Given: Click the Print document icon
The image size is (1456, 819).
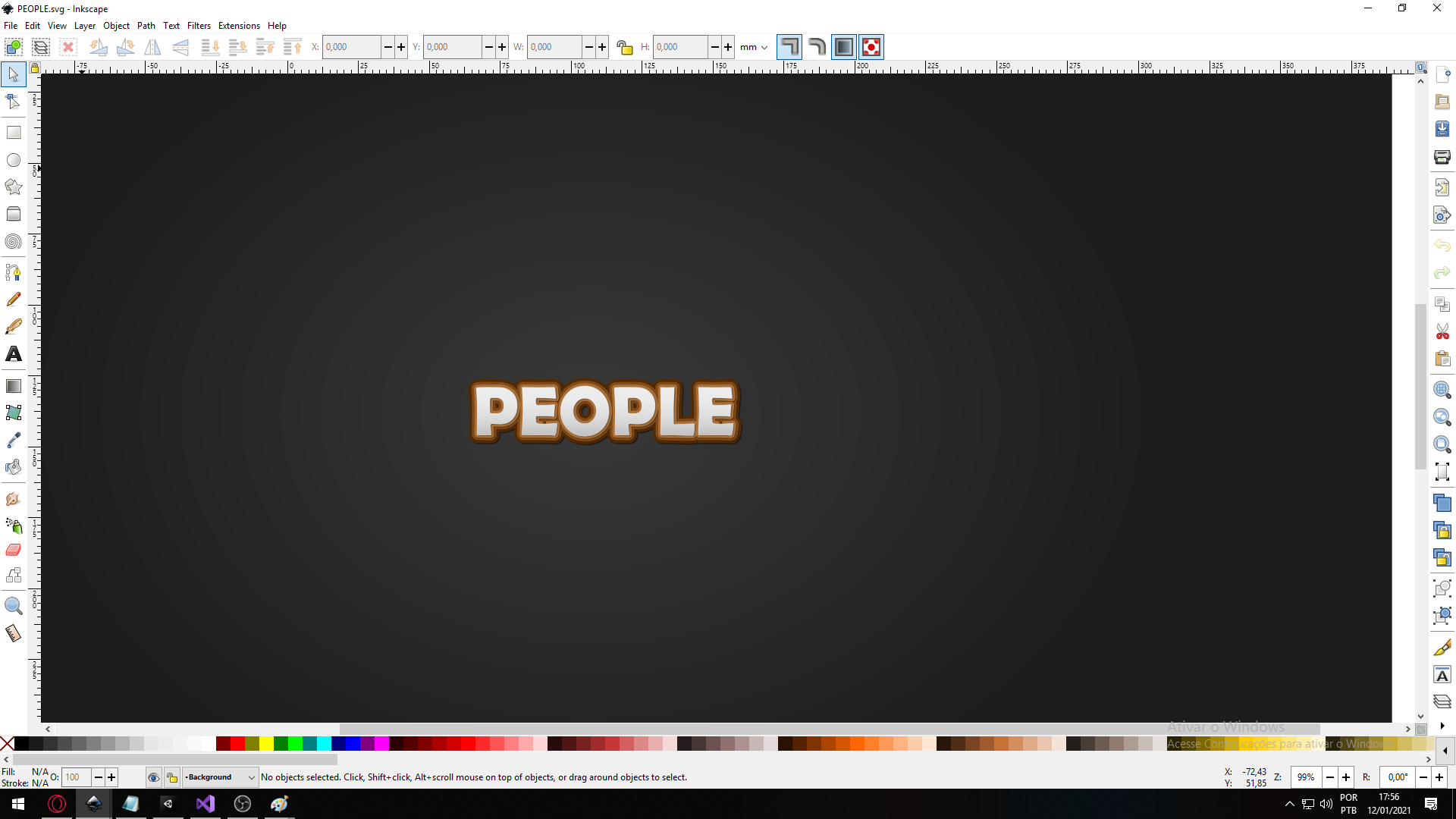Looking at the screenshot, I should [x=1442, y=157].
